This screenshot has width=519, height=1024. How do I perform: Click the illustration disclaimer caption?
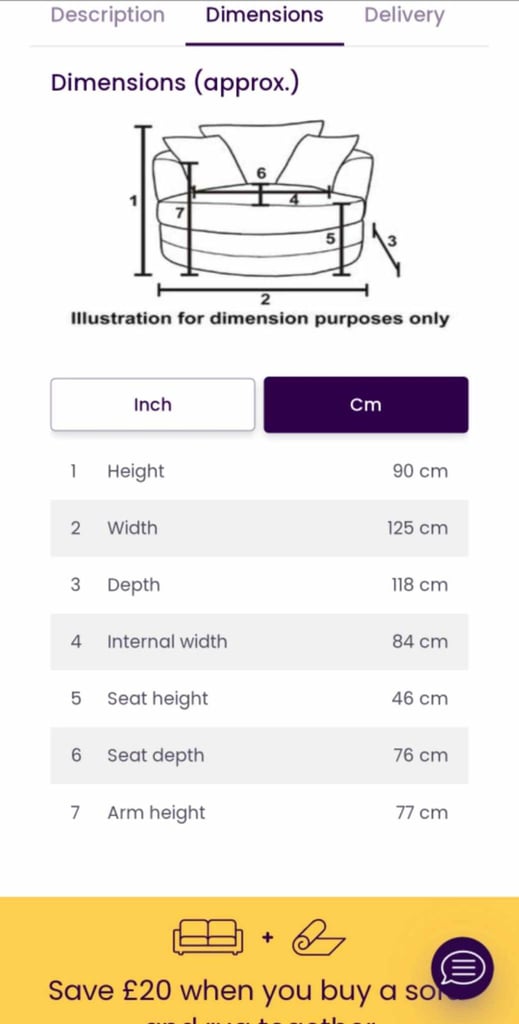pos(260,319)
